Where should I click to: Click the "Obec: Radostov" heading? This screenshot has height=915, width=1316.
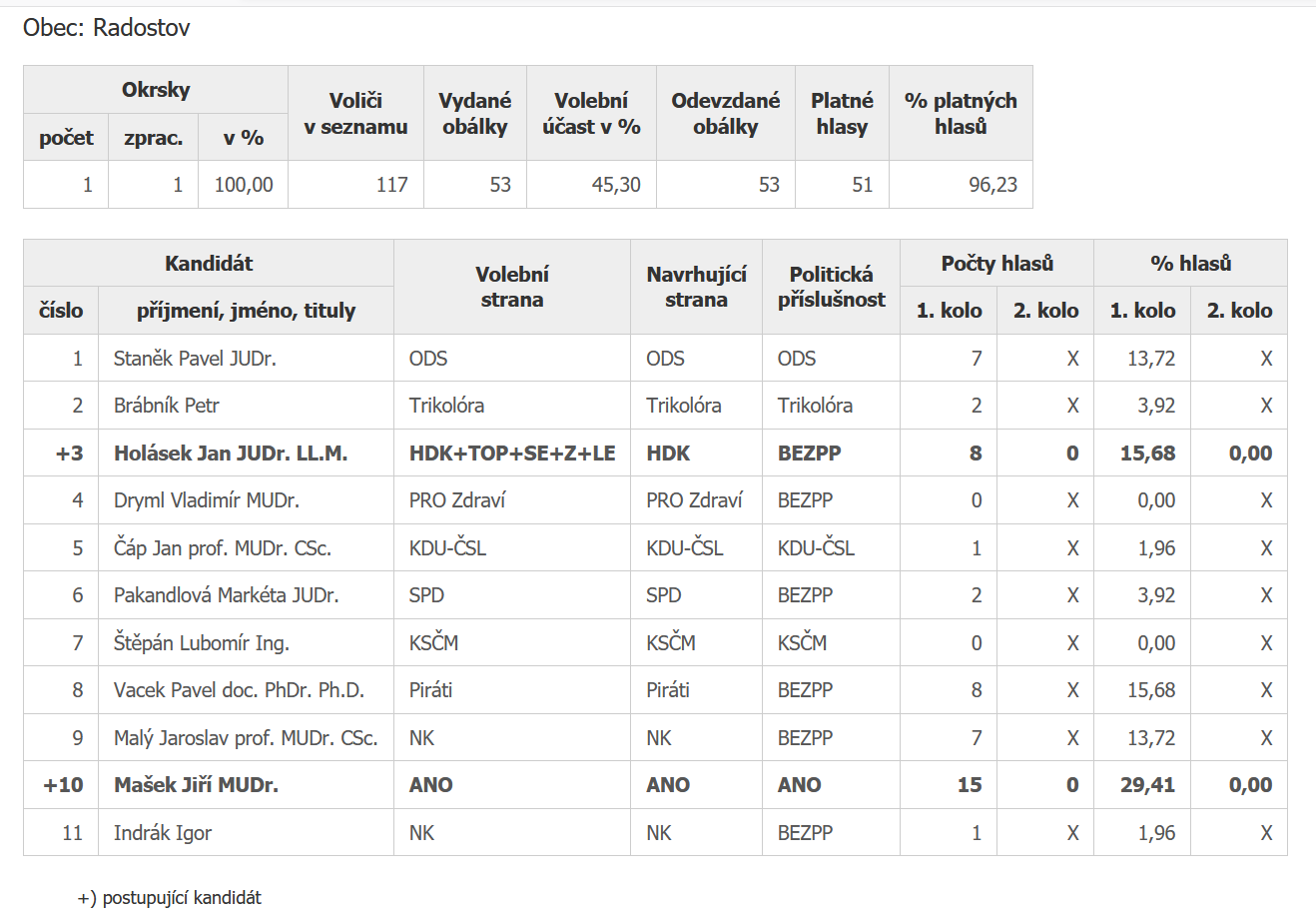[x=107, y=28]
